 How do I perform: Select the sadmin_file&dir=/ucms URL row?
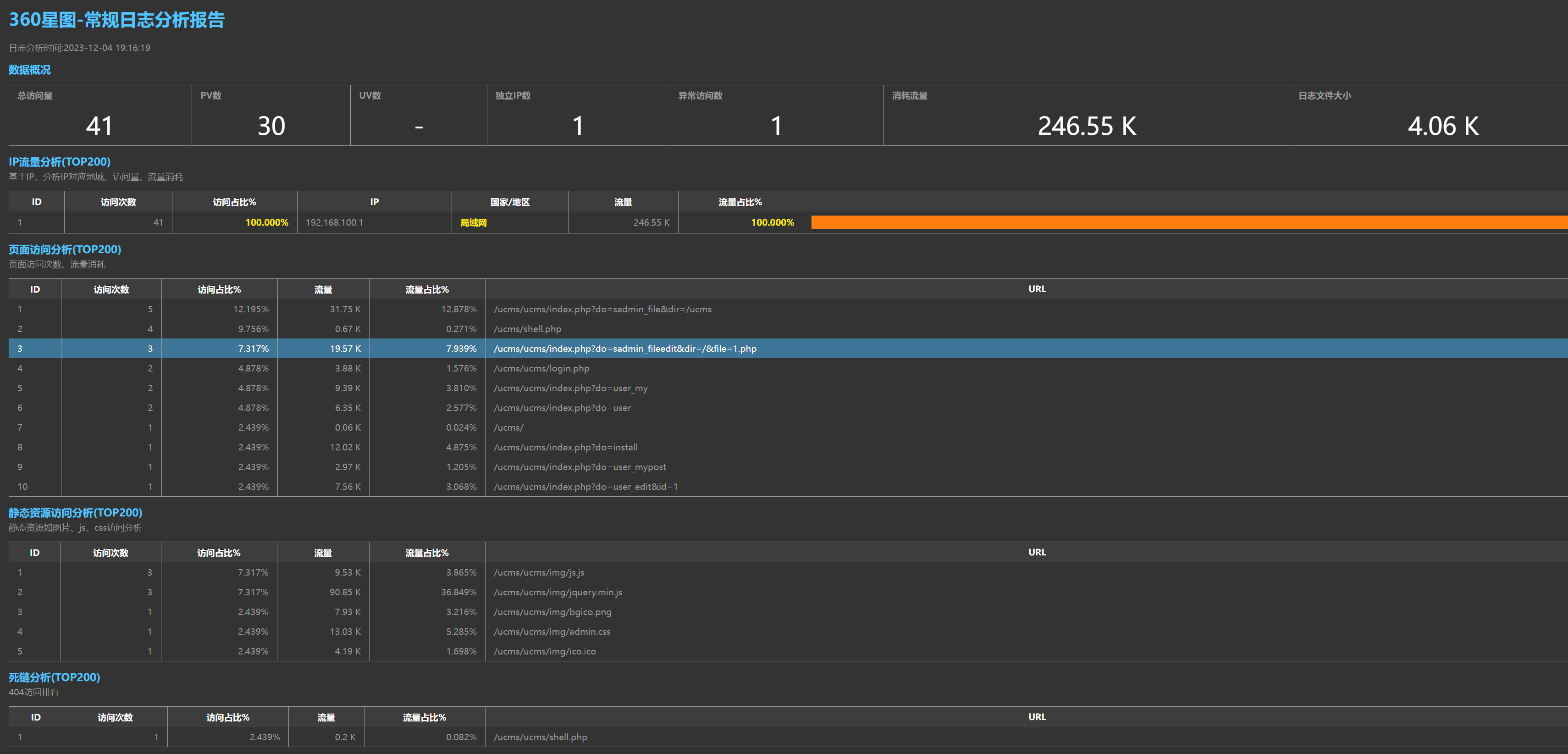click(x=788, y=310)
